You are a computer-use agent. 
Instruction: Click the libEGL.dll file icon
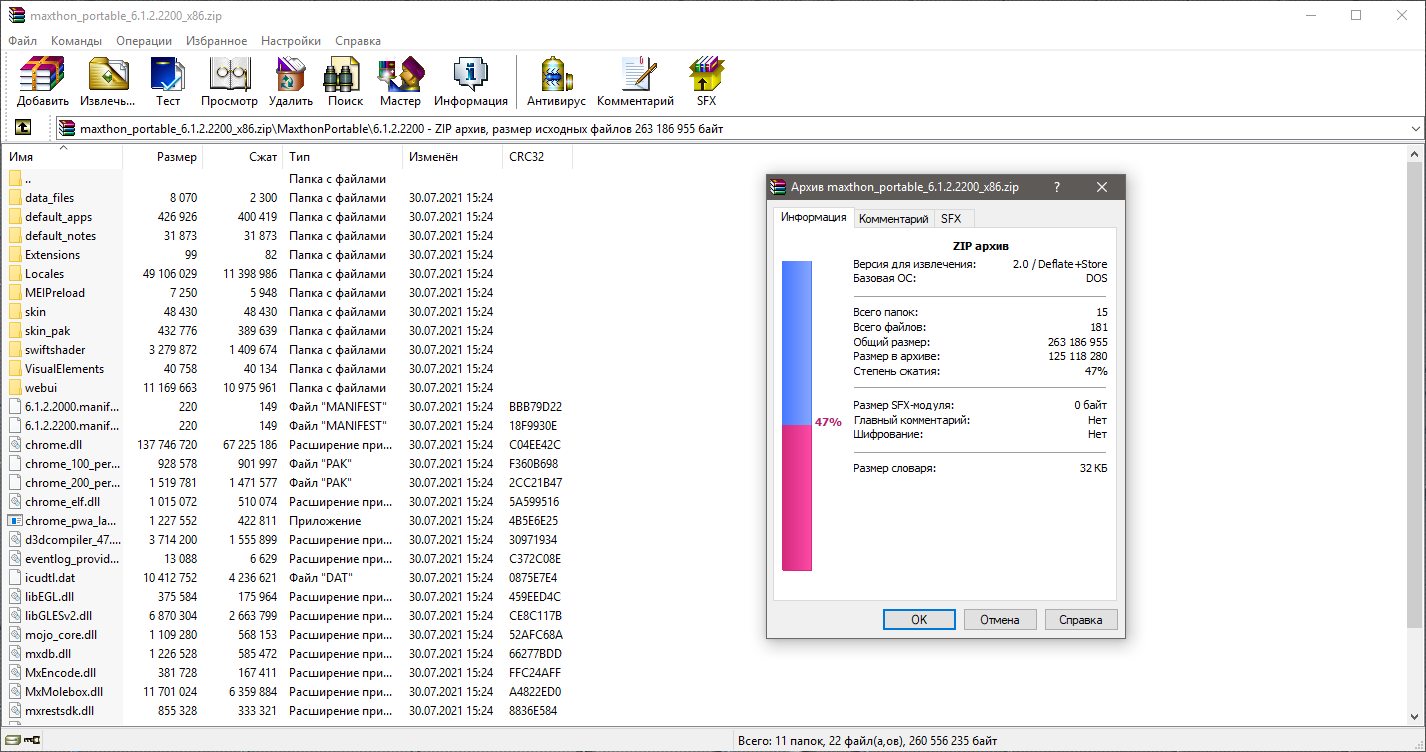click(x=15, y=597)
